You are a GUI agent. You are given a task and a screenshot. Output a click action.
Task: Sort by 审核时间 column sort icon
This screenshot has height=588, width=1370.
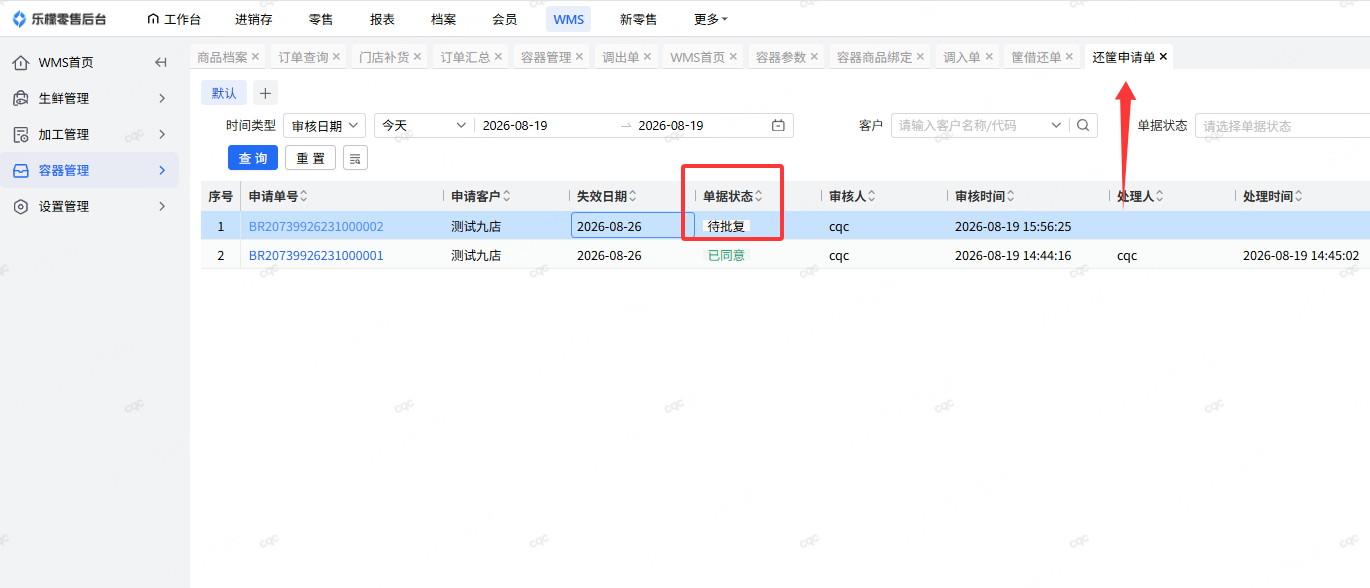(1010, 196)
